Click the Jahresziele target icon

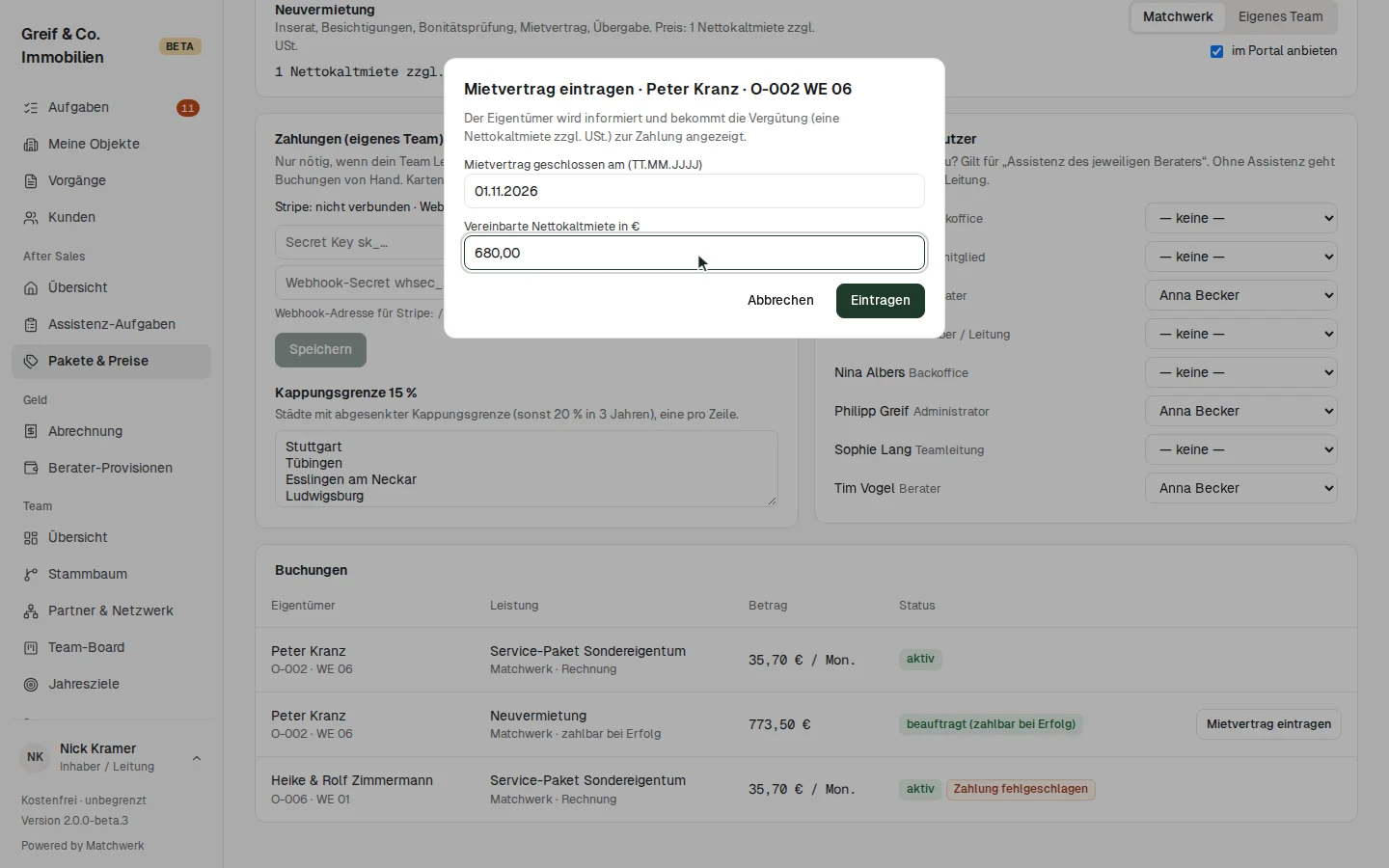[31, 685]
